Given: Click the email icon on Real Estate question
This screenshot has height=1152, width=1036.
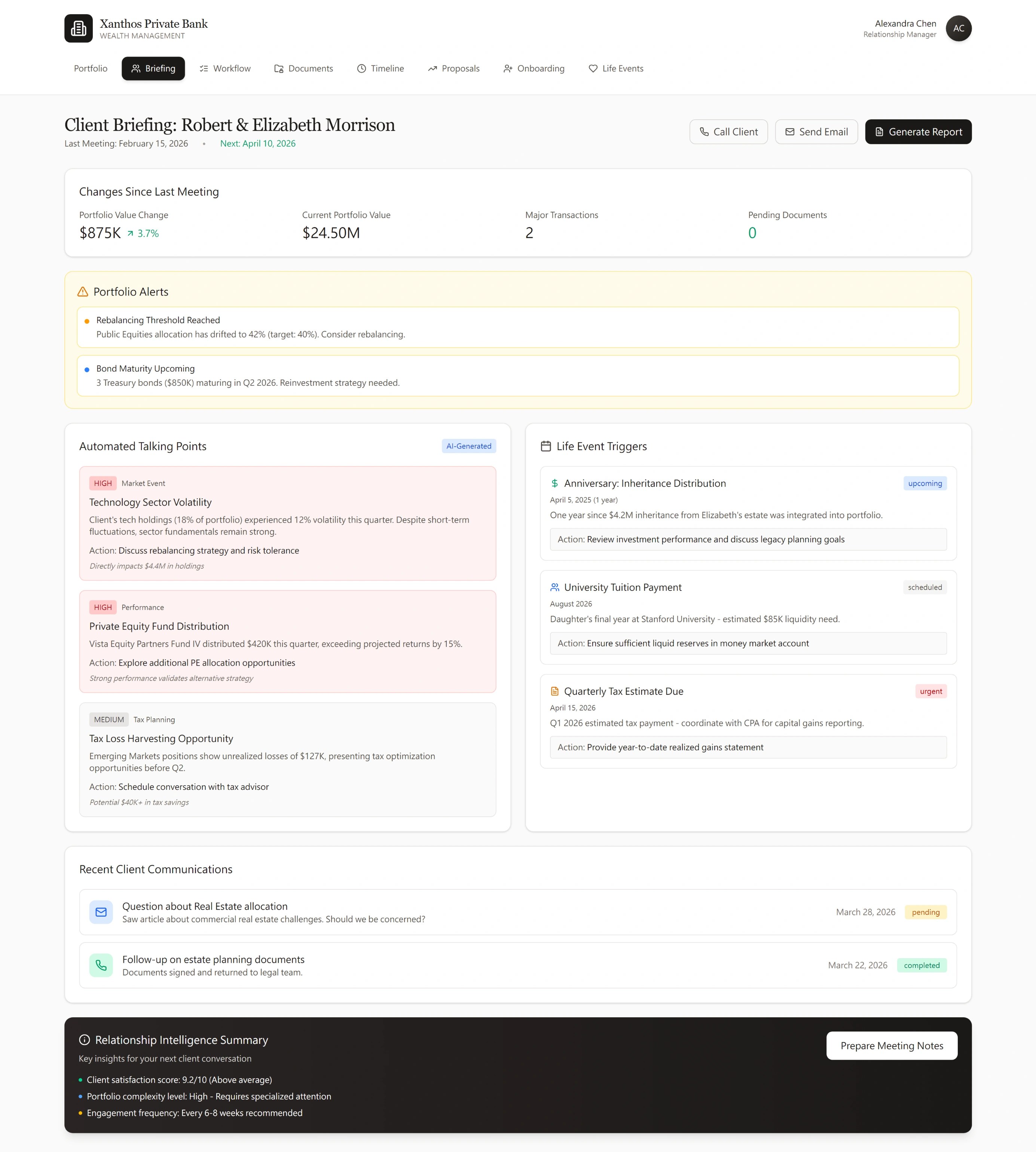Looking at the screenshot, I should (101, 912).
